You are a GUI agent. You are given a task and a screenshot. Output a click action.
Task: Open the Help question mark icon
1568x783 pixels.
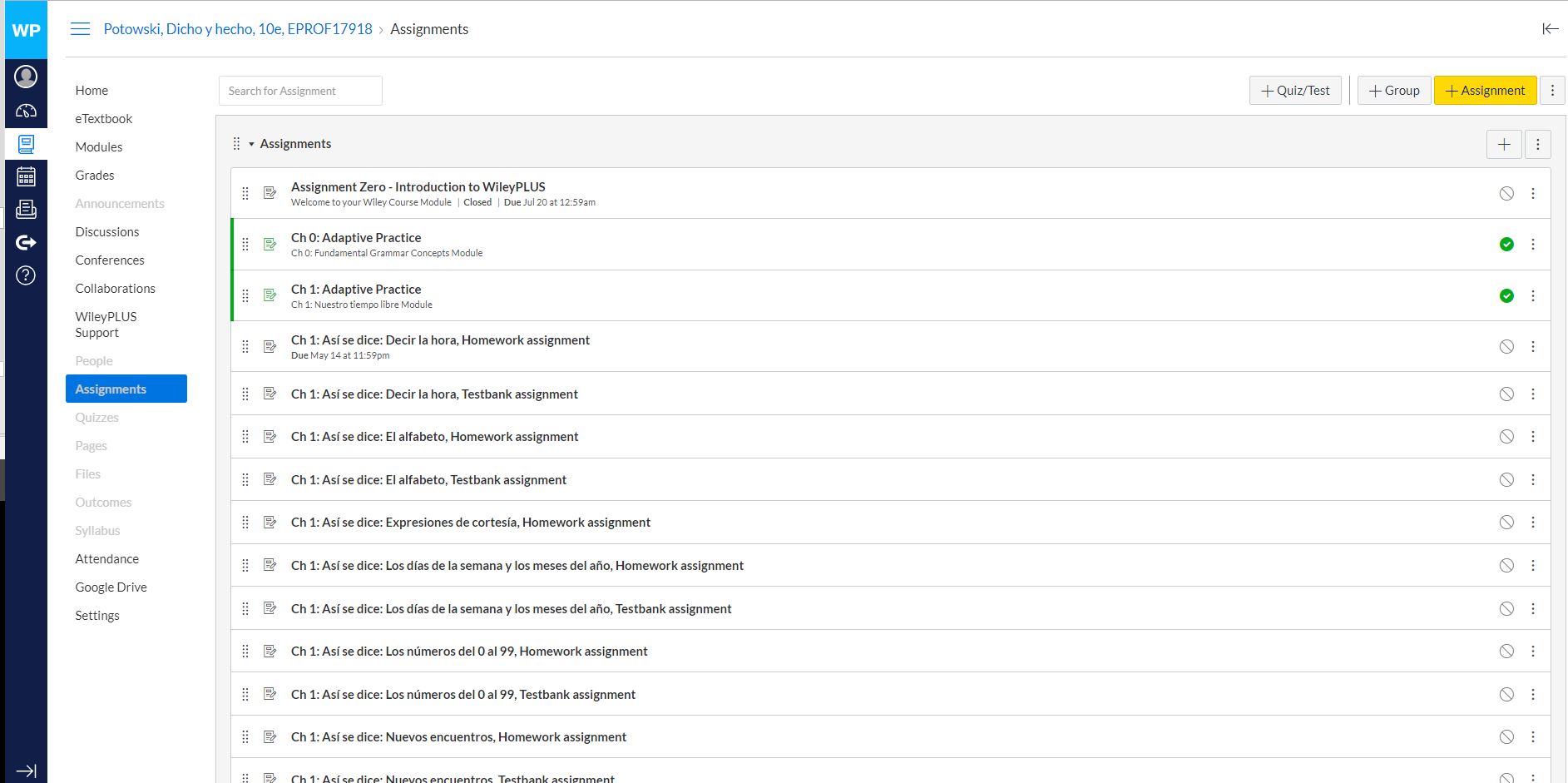pos(26,275)
